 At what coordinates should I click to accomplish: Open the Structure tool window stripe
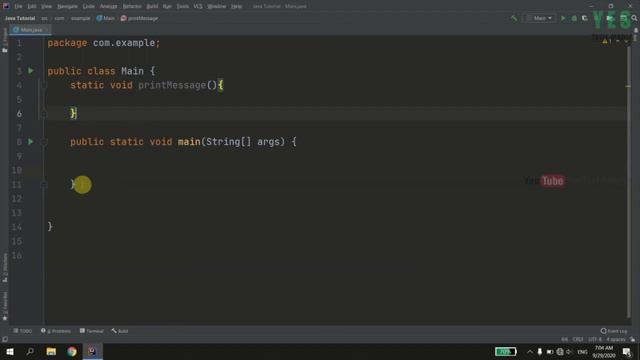tap(4, 267)
